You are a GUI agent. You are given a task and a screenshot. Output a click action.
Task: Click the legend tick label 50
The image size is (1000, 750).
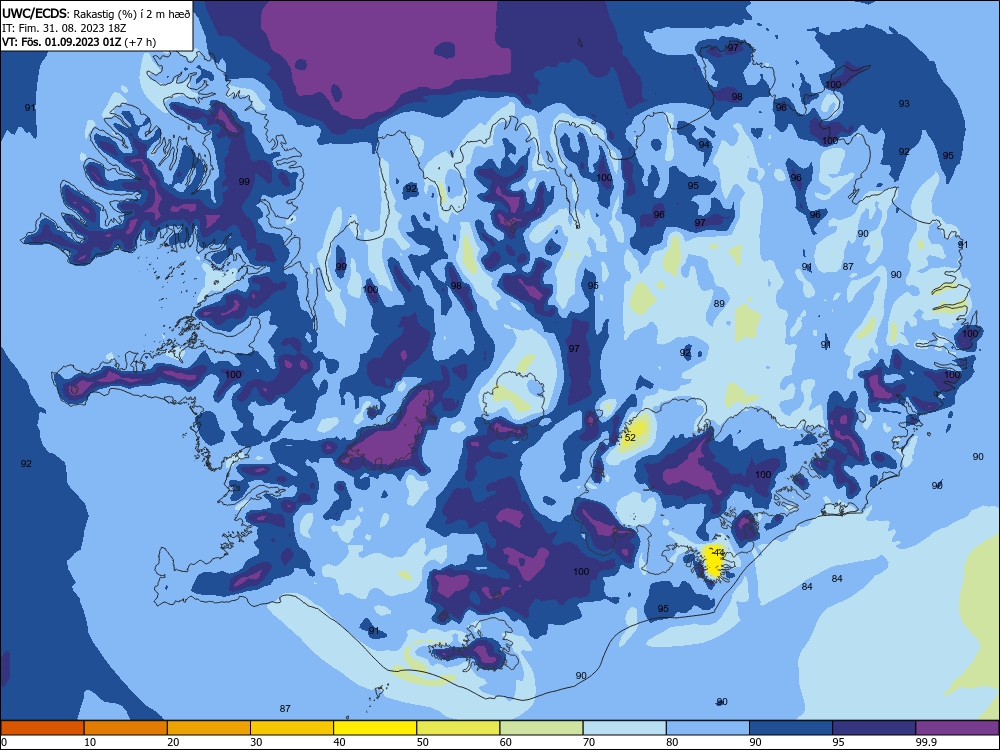[423, 742]
